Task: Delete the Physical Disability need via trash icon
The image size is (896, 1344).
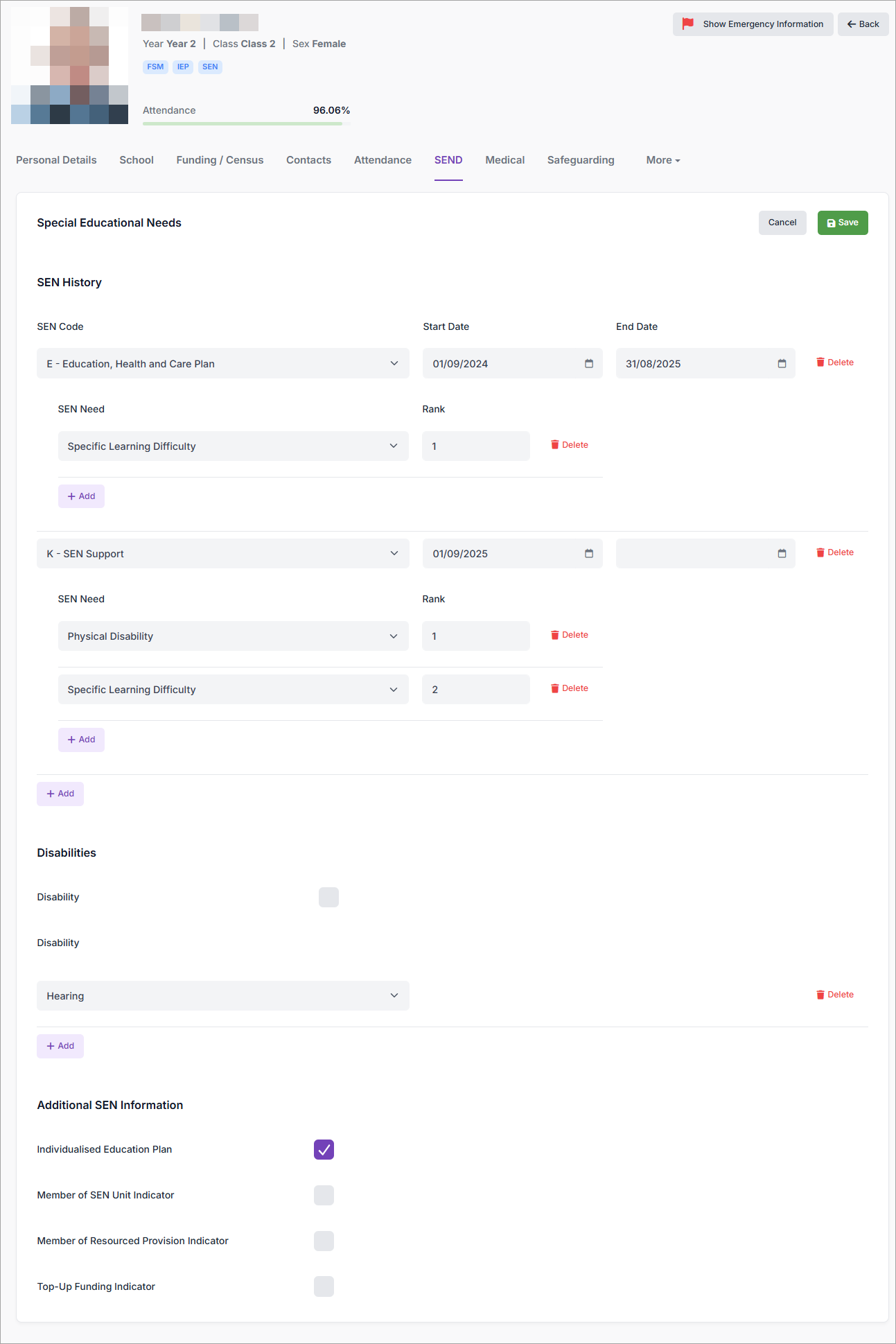Action: click(x=555, y=636)
